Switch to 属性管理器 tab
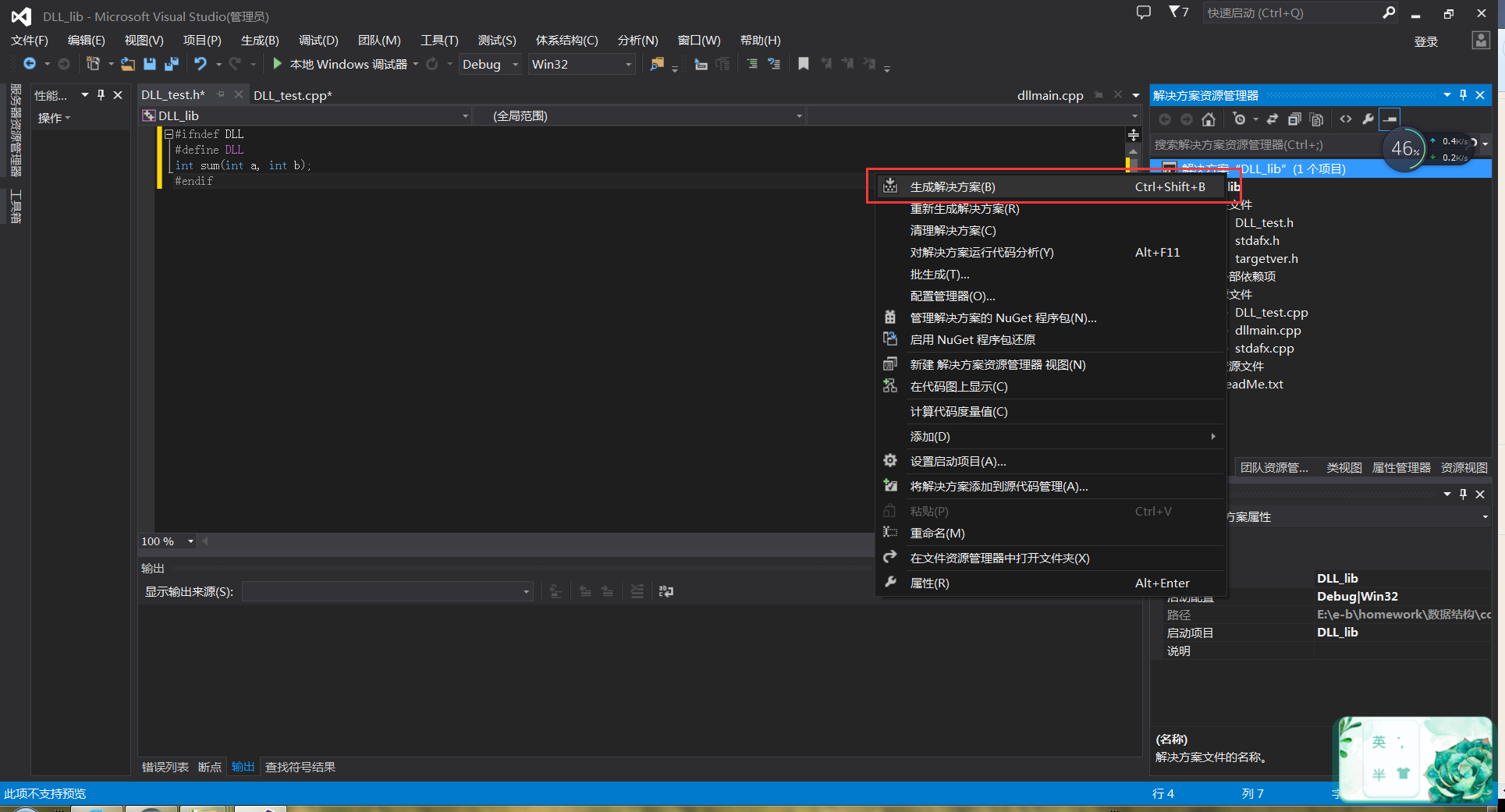1505x812 pixels. pos(1401,467)
